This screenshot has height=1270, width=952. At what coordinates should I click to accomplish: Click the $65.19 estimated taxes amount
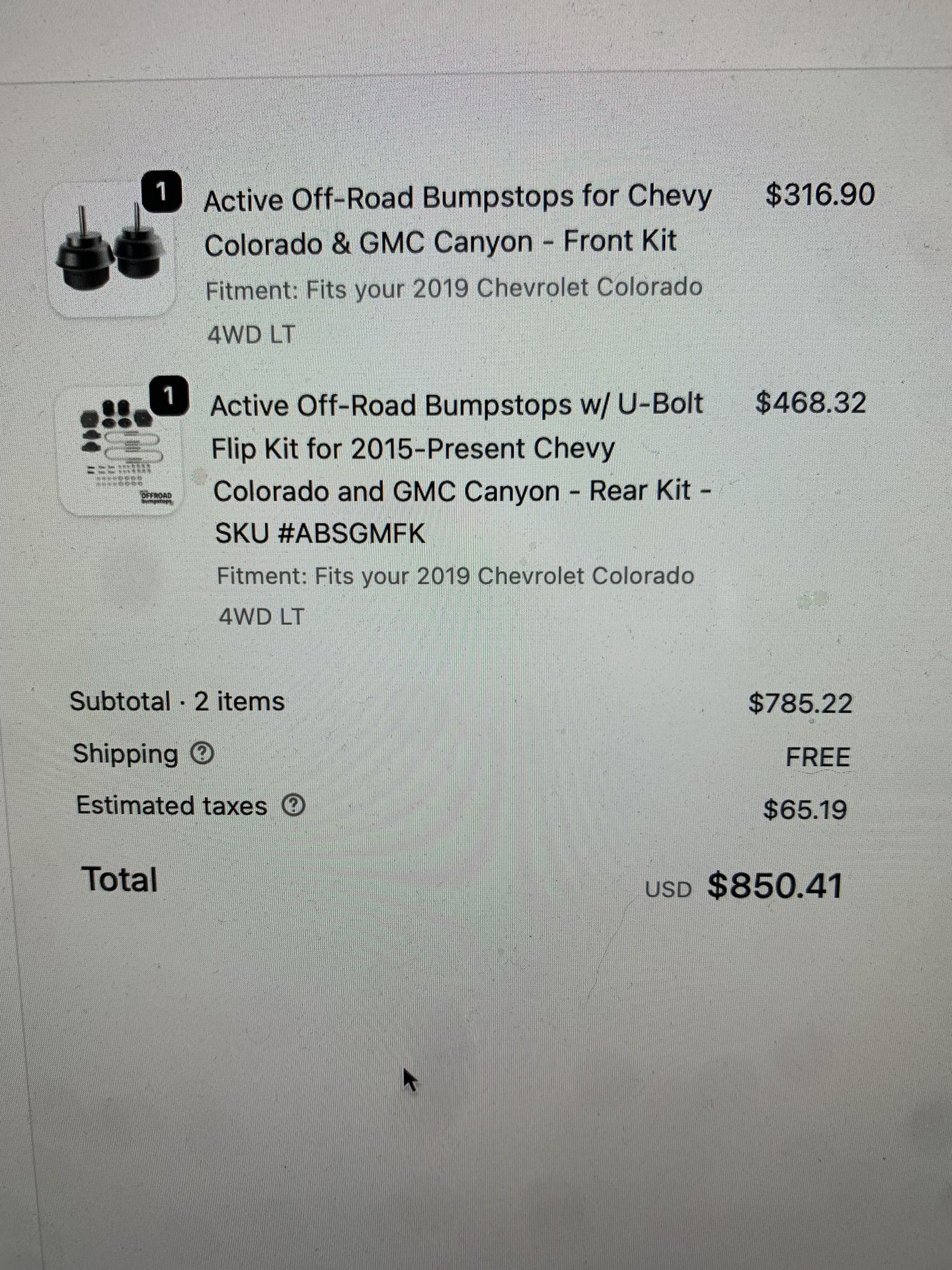pyautogui.click(x=805, y=810)
